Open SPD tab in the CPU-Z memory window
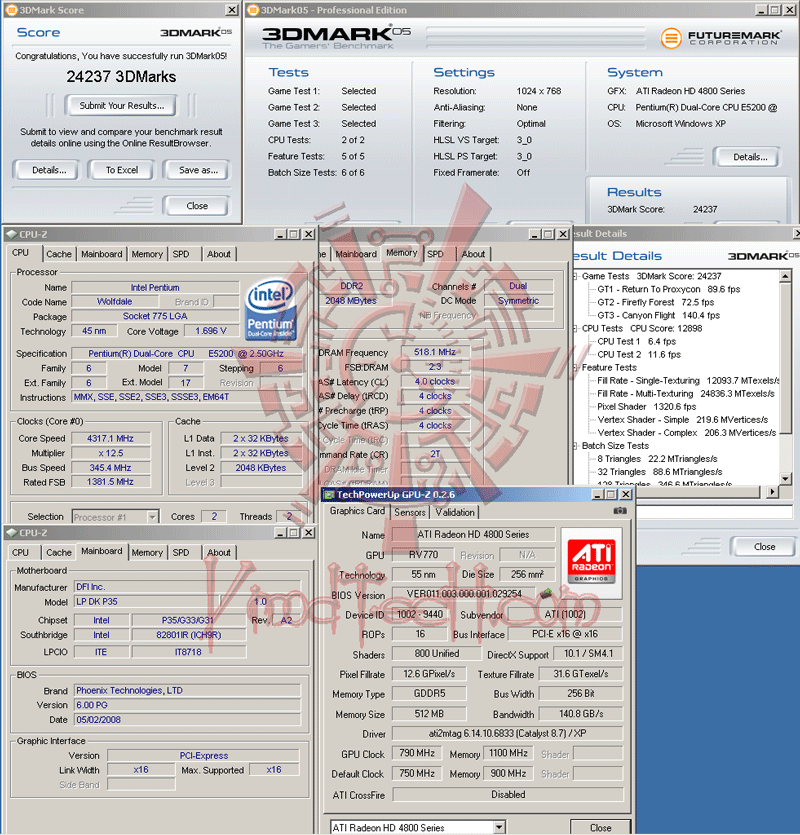The height and width of the screenshot is (835, 800). point(435,254)
